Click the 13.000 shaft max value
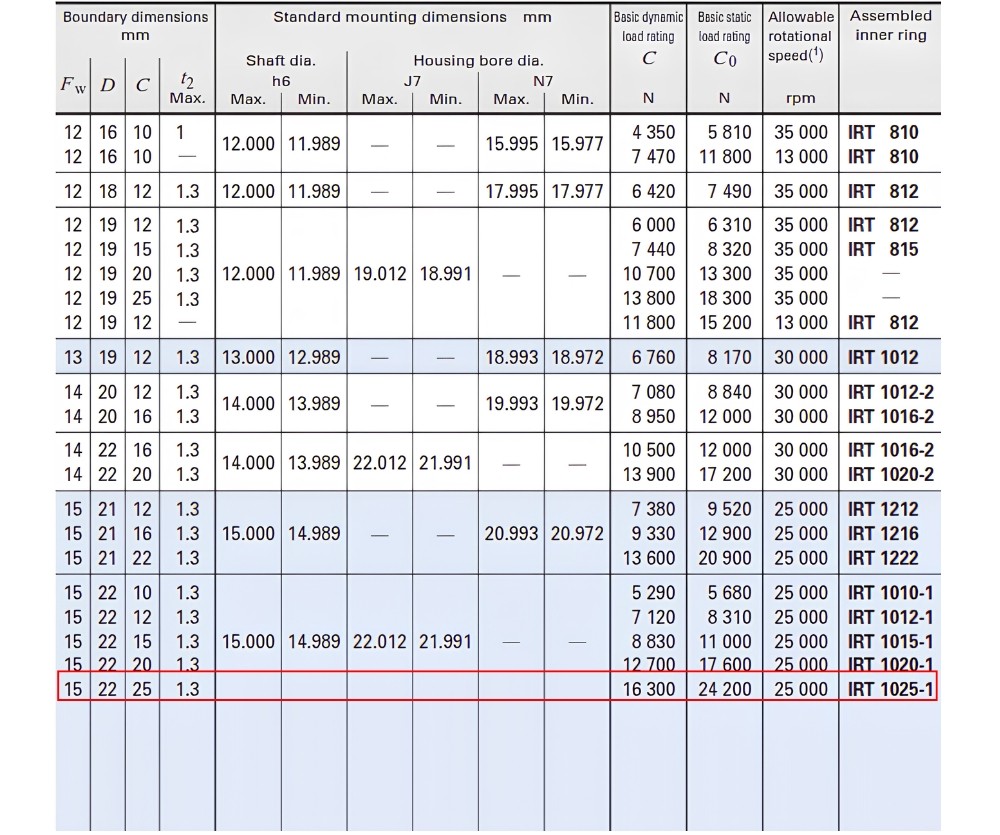Image resolution: width=1000 pixels, height=835 pixels. [x=248, y=358]
